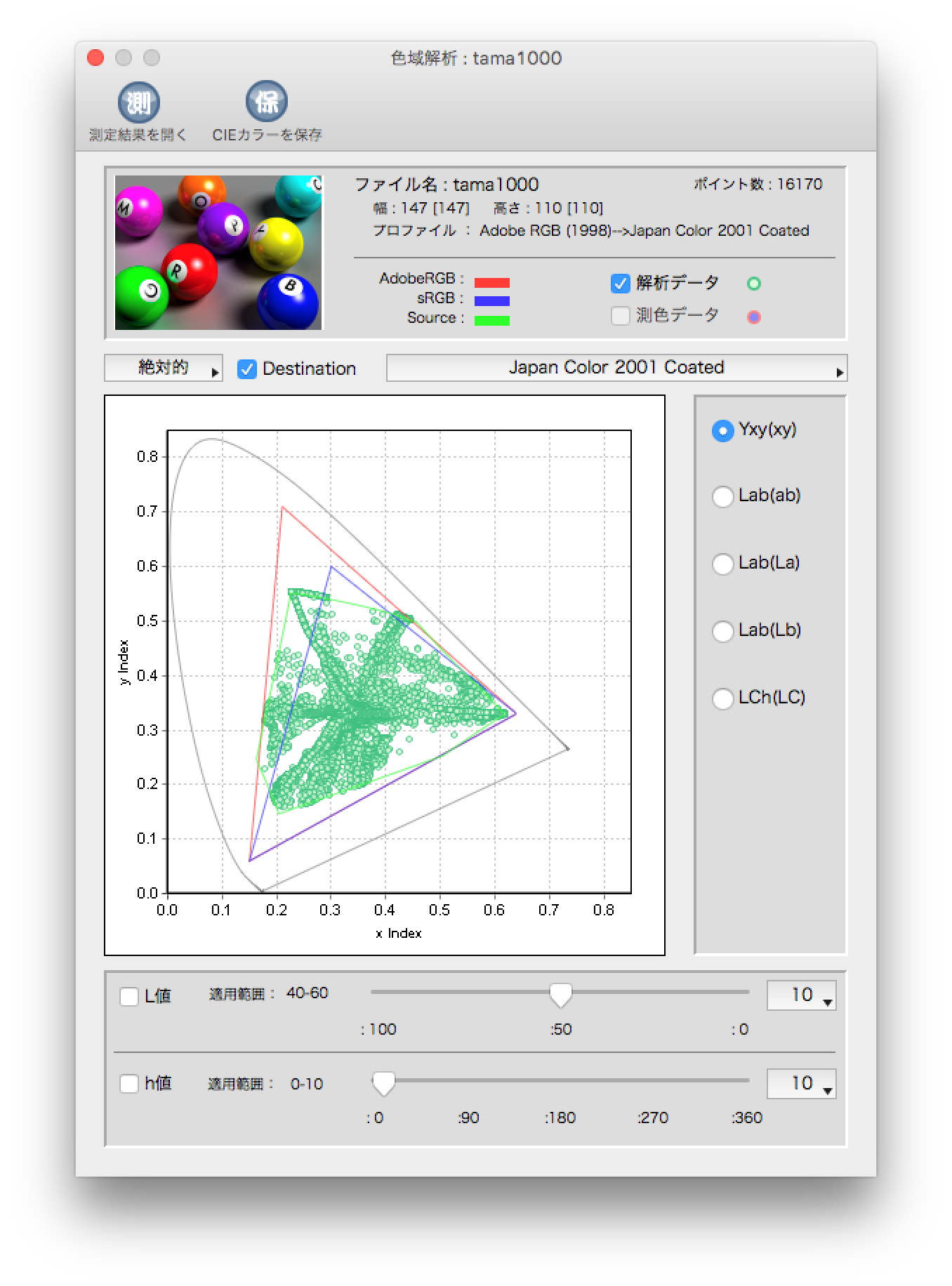Click the L値 slider handle at 50
Viewport: 952px width, 1286px height.
pos(560,995)
